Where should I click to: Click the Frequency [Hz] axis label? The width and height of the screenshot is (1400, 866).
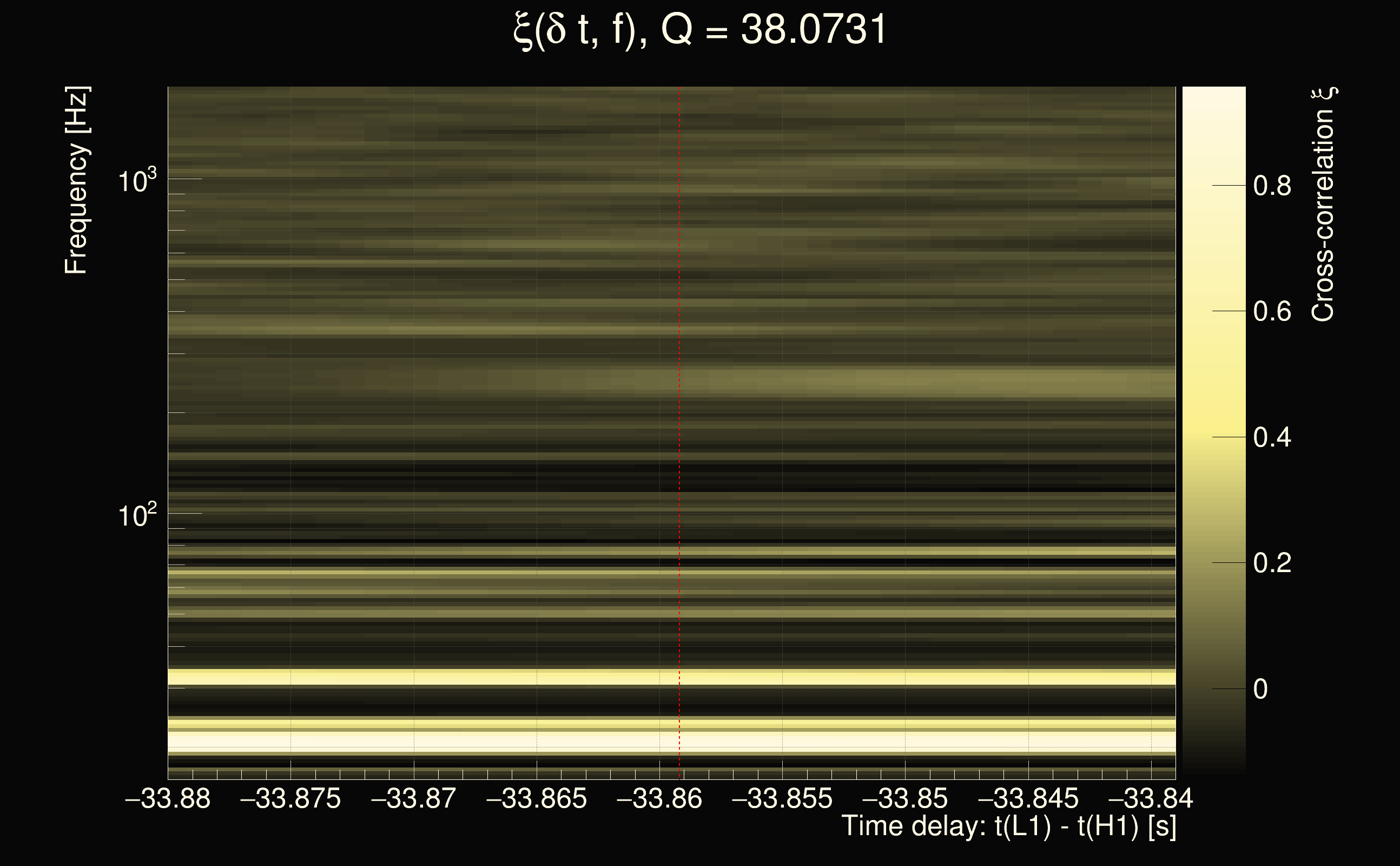pyautogui.click(x=76, y=180)
